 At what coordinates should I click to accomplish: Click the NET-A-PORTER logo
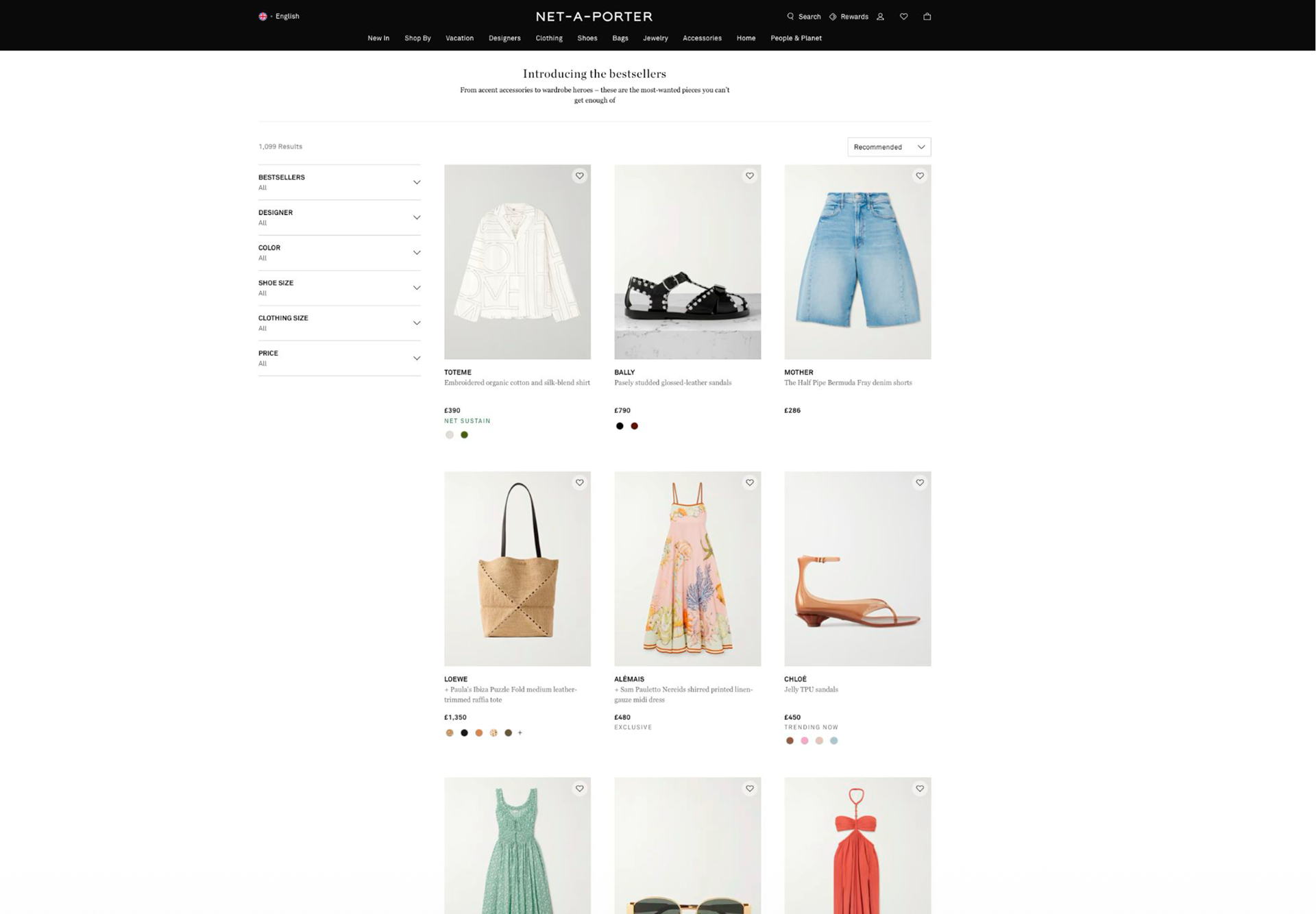pyautogui.click(x=594, y=16)
